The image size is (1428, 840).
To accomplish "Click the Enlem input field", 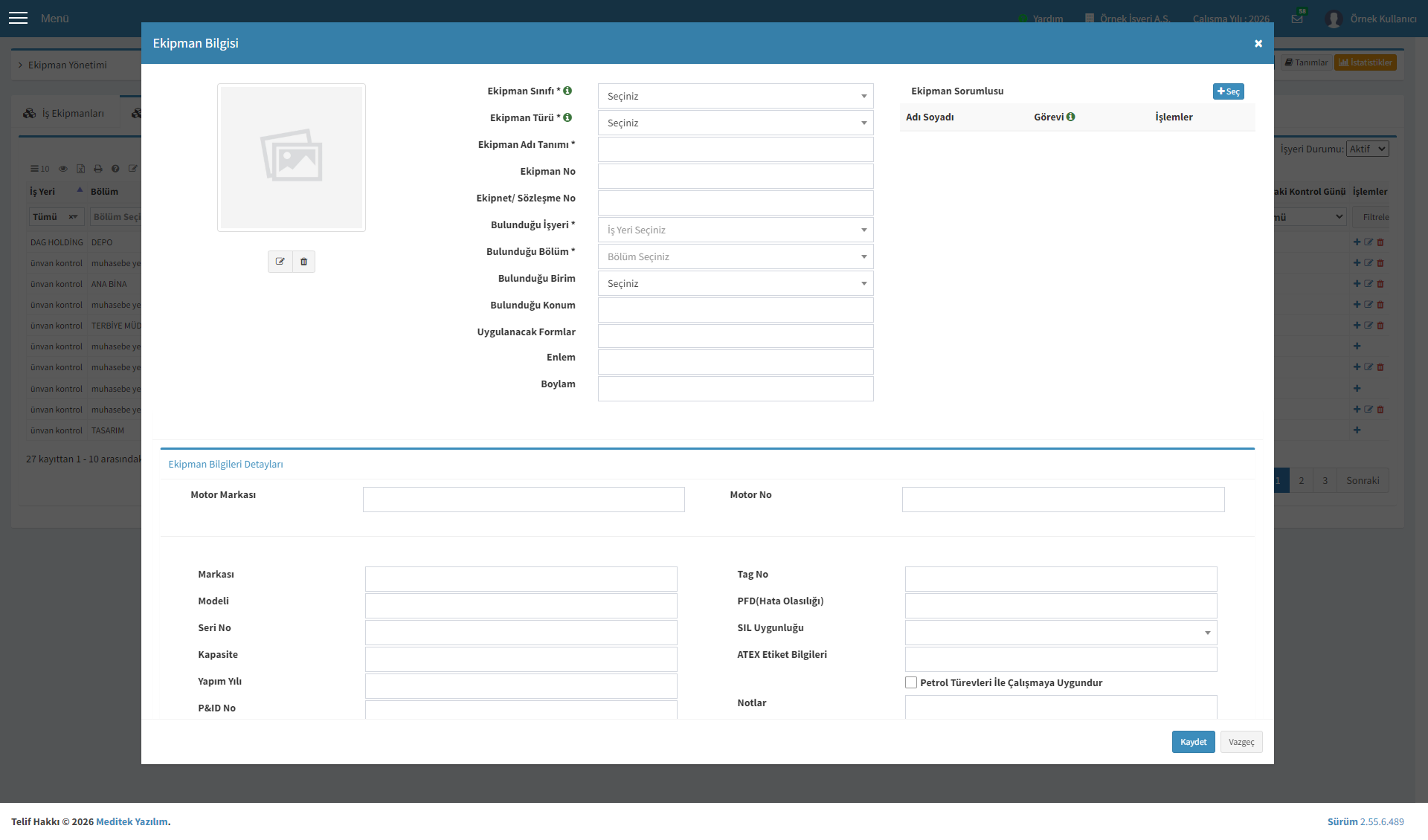I will coord(736,362).
